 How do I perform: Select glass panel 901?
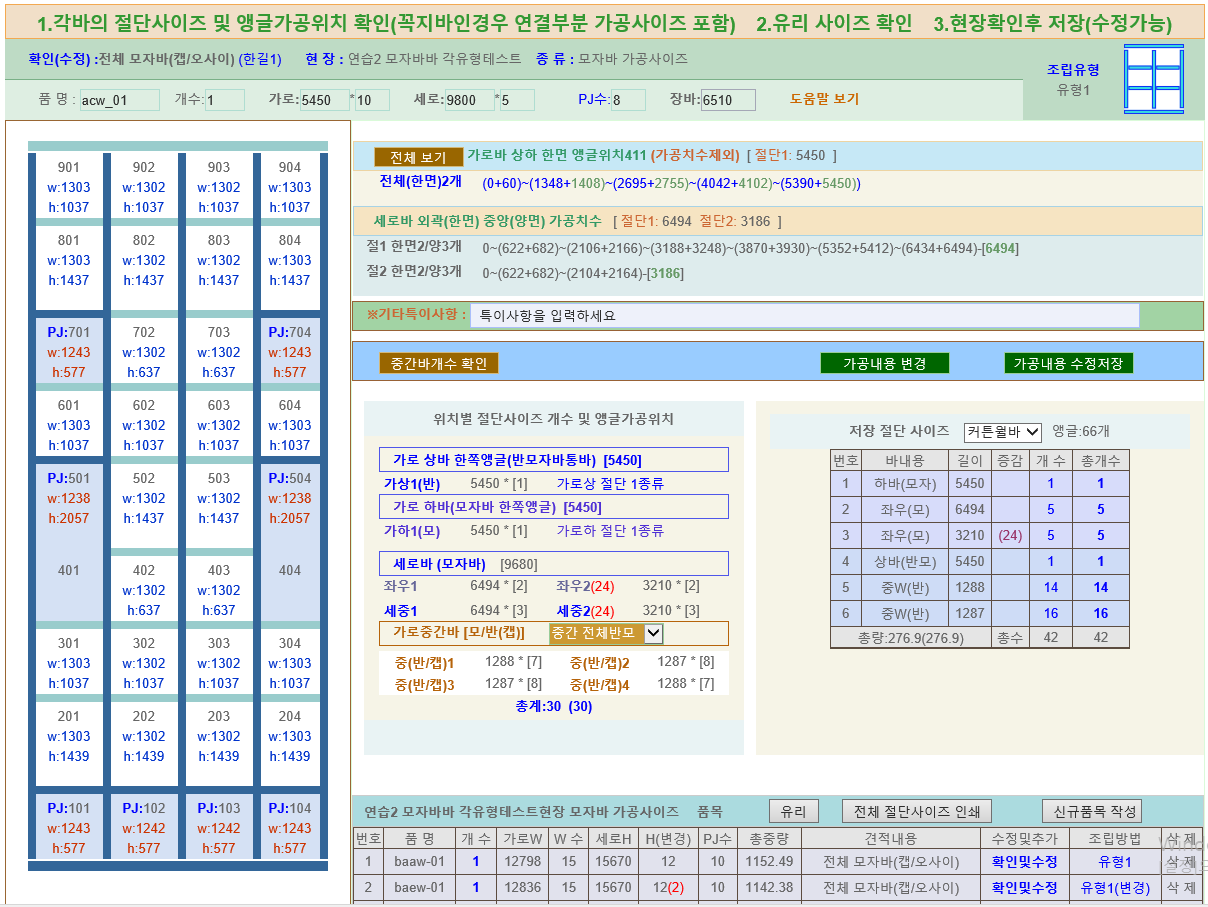69,186
